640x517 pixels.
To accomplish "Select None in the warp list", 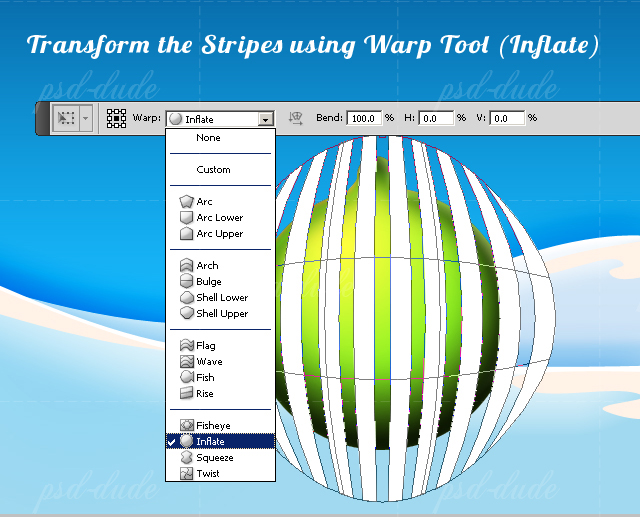I will (220, 138).
